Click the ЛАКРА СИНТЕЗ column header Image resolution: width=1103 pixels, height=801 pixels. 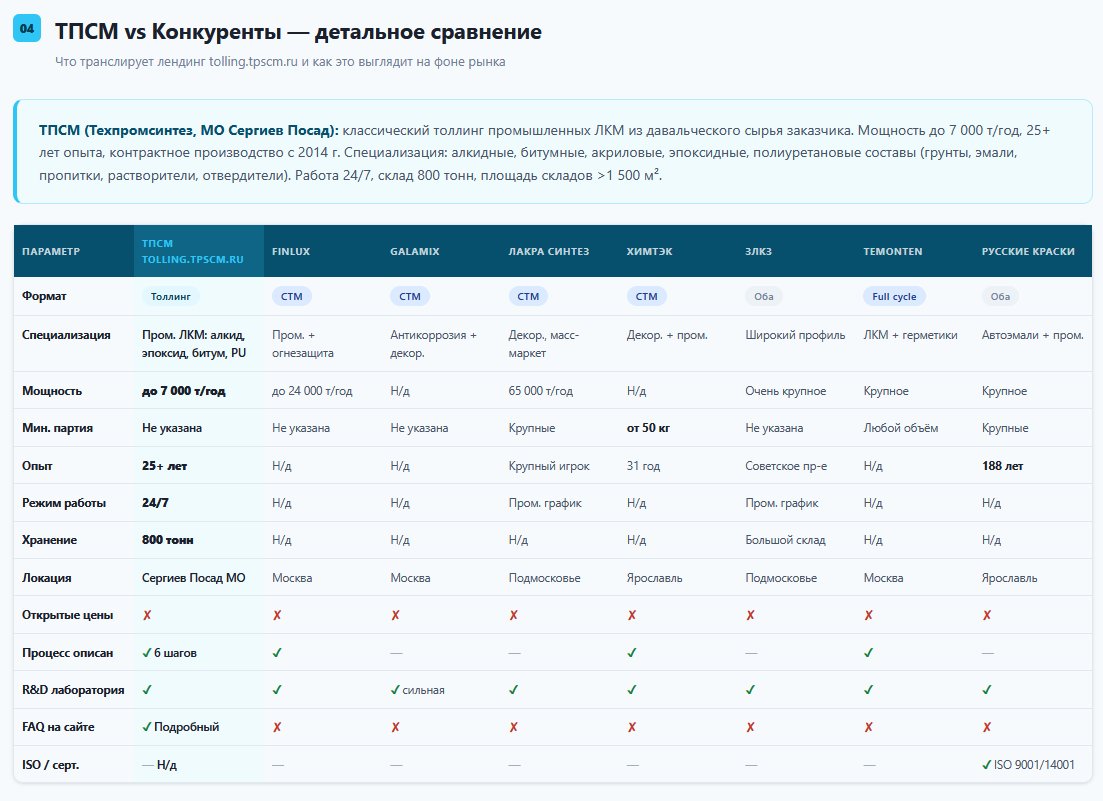point(549,251)
